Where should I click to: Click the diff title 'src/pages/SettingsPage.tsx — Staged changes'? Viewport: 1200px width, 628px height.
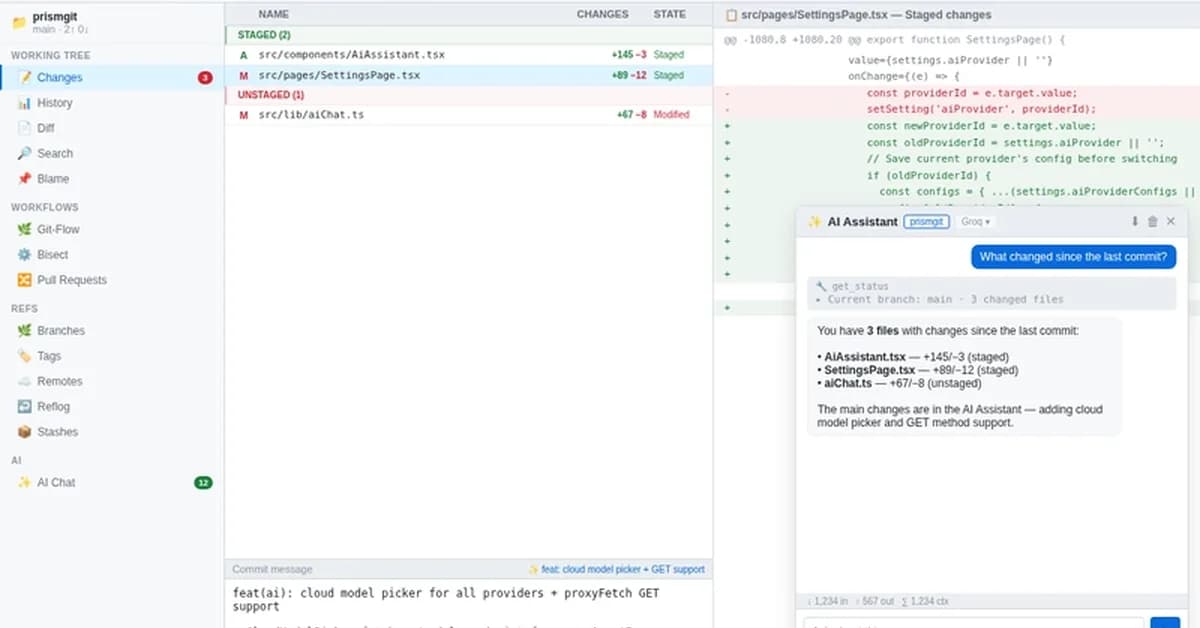coord(866,15)
